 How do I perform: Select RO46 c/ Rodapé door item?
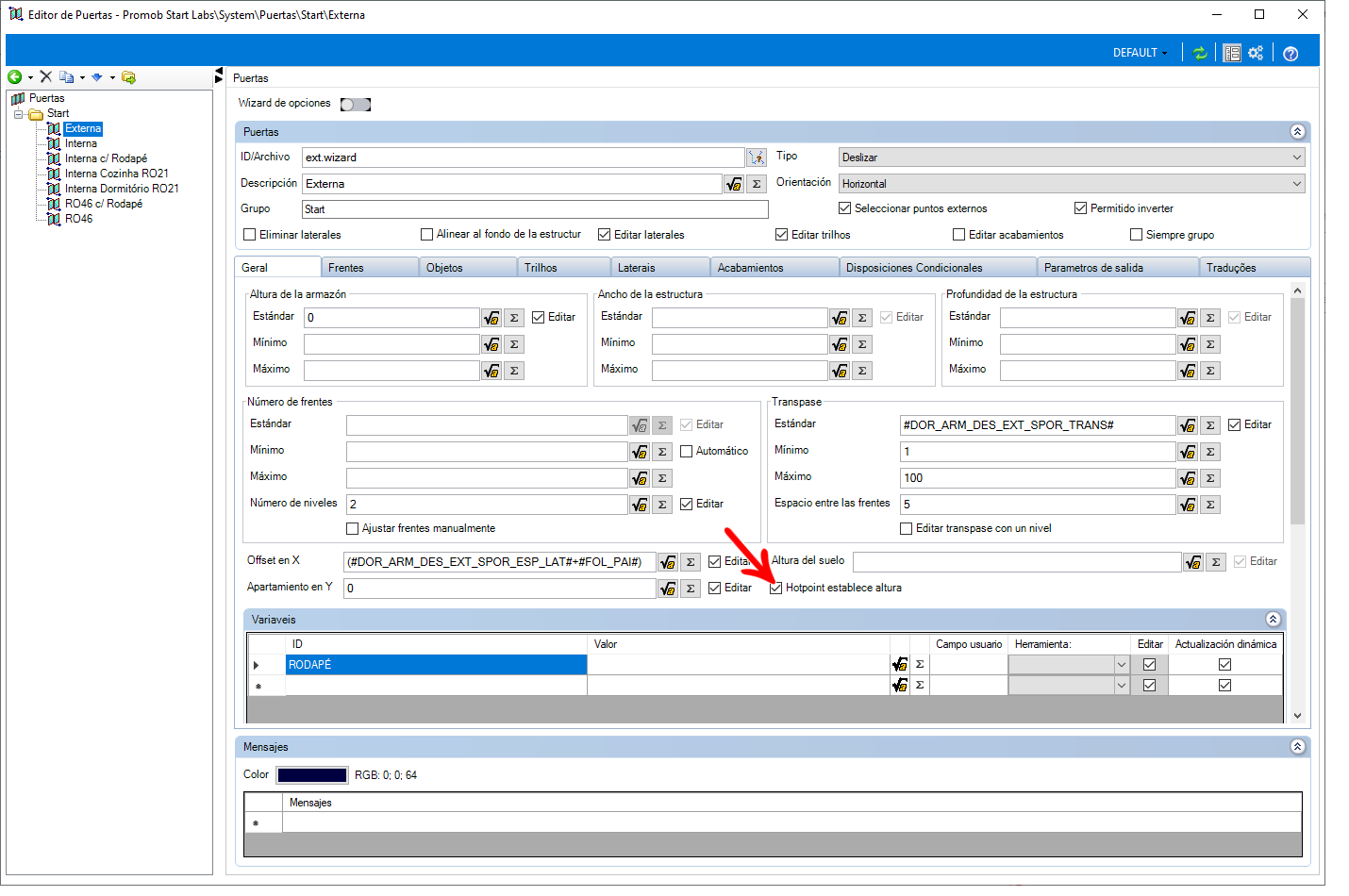point(104,204)
